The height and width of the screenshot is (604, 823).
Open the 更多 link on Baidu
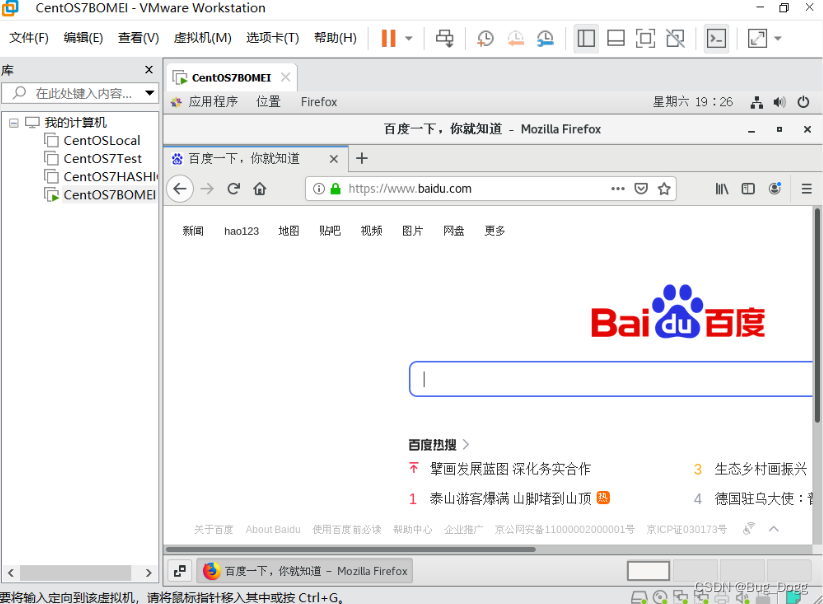(x=494, y=231)
